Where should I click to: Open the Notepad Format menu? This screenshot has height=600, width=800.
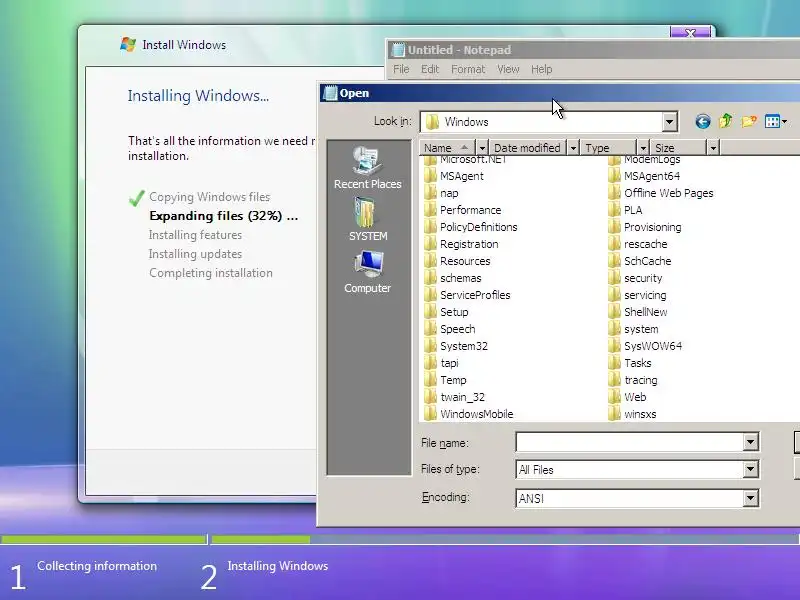[x=467, y=69]
